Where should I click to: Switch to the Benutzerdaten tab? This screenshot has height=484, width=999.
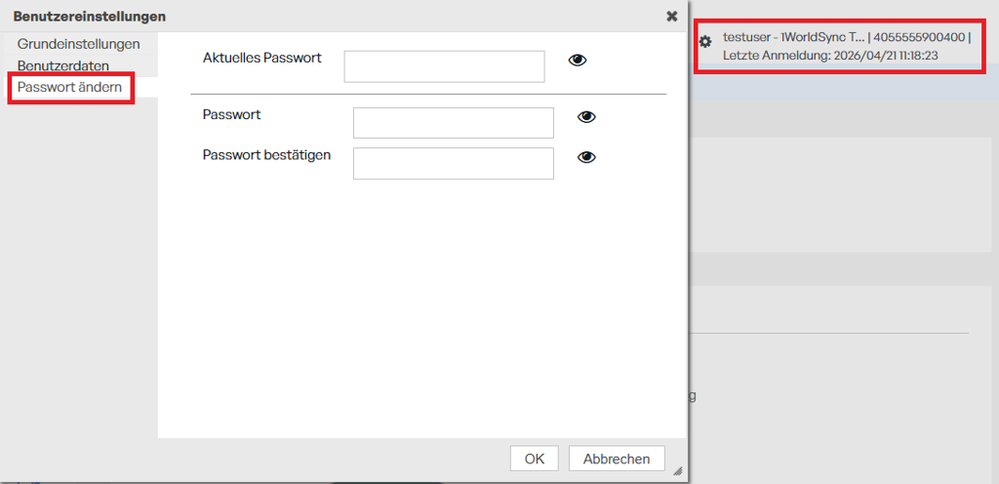(x=63, y=66)
